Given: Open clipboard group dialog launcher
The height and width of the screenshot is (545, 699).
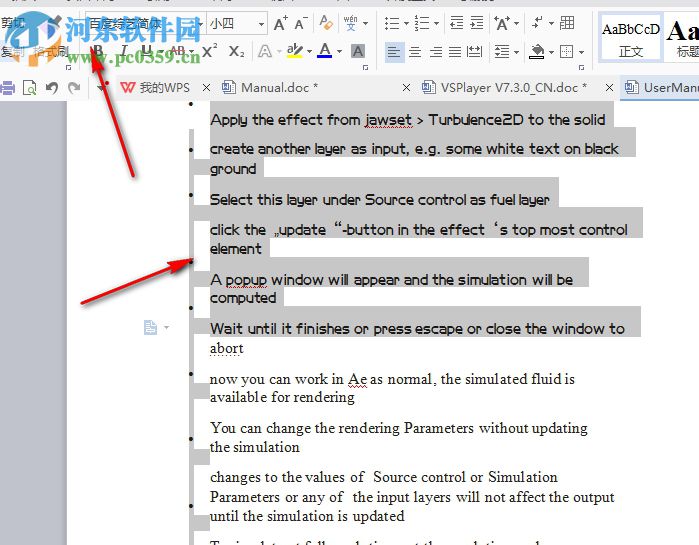Looking at the screenshot, I should click(68, 68).
